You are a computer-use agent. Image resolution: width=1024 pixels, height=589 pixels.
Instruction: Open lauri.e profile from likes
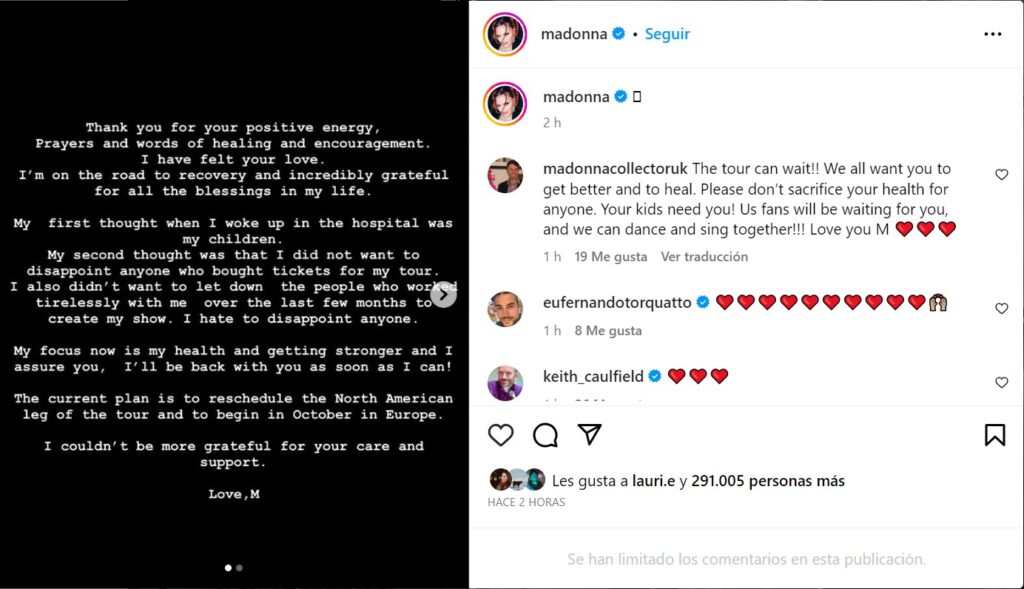coord(653,481)
